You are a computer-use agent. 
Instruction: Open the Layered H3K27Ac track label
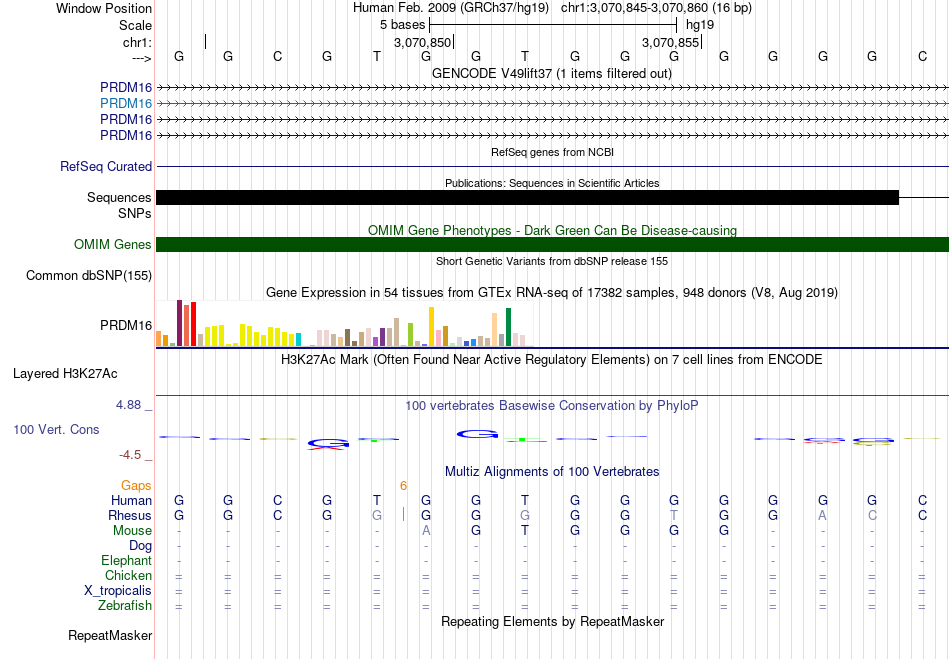point(65,374)
